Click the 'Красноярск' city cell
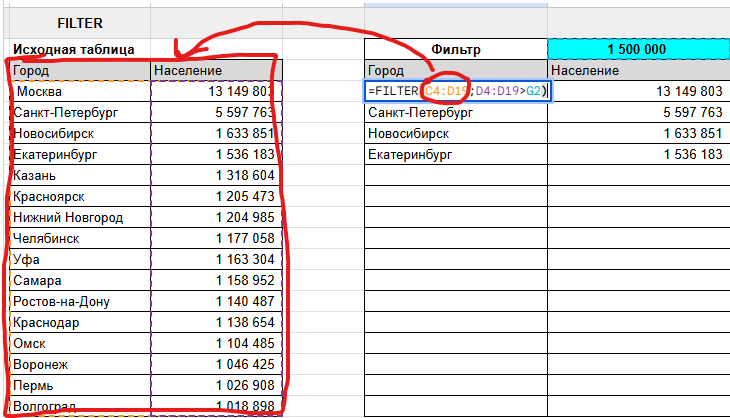The image size is (730, 418). point(80,196)
